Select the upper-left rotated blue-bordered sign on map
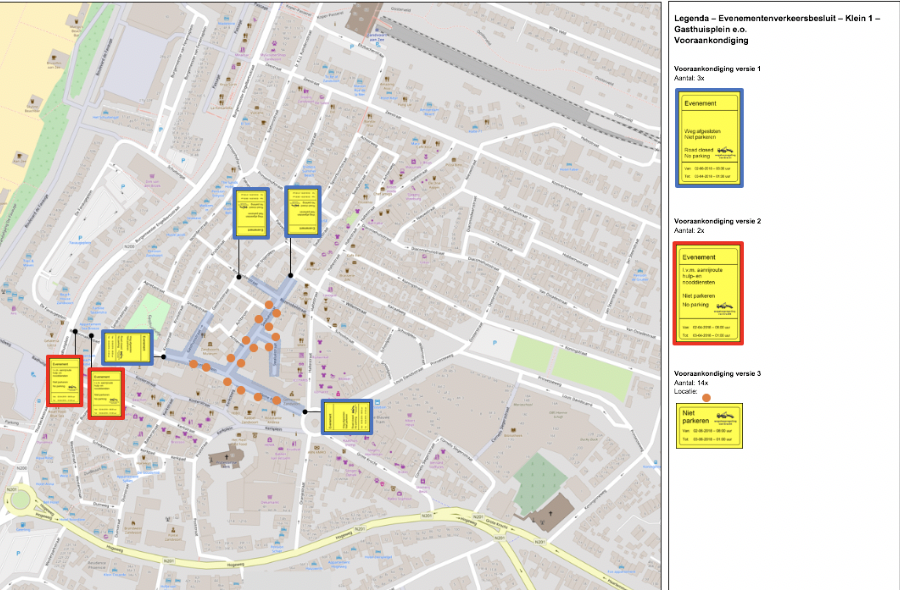This screenshot has width=900, height=590. (x=251, y=212)
